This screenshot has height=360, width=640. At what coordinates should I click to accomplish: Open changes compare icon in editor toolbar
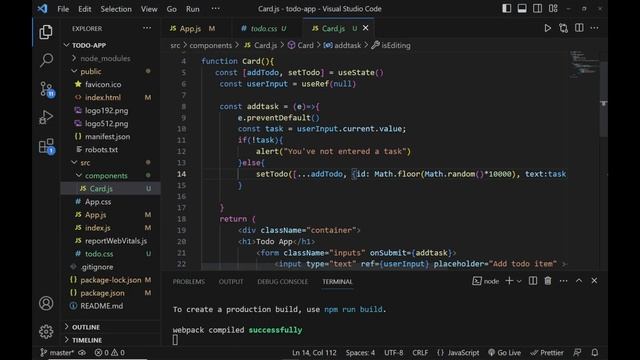pyautogui.click(x=563, y=28)
